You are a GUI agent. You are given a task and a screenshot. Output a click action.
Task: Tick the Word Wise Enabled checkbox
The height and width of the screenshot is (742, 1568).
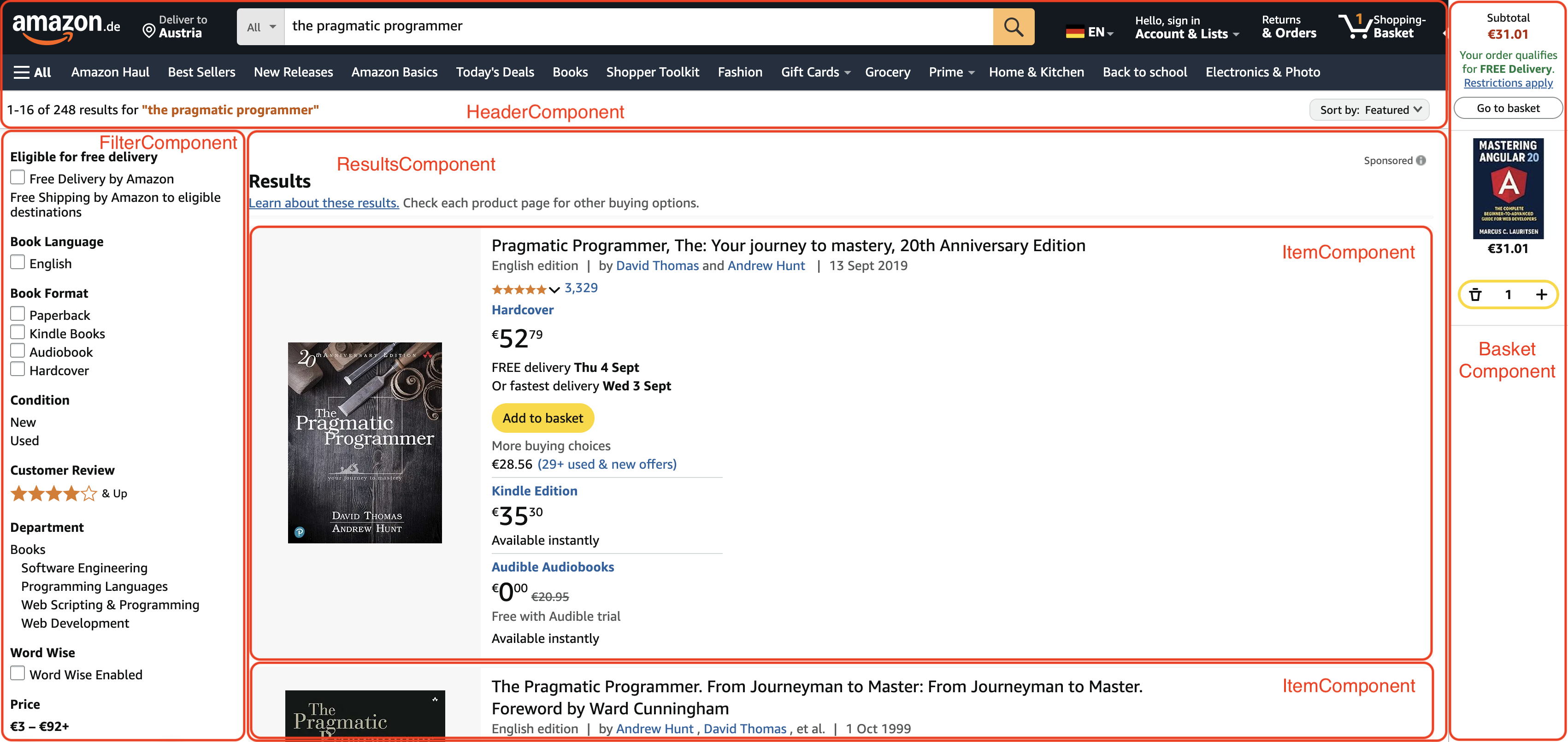coord(18,673)
